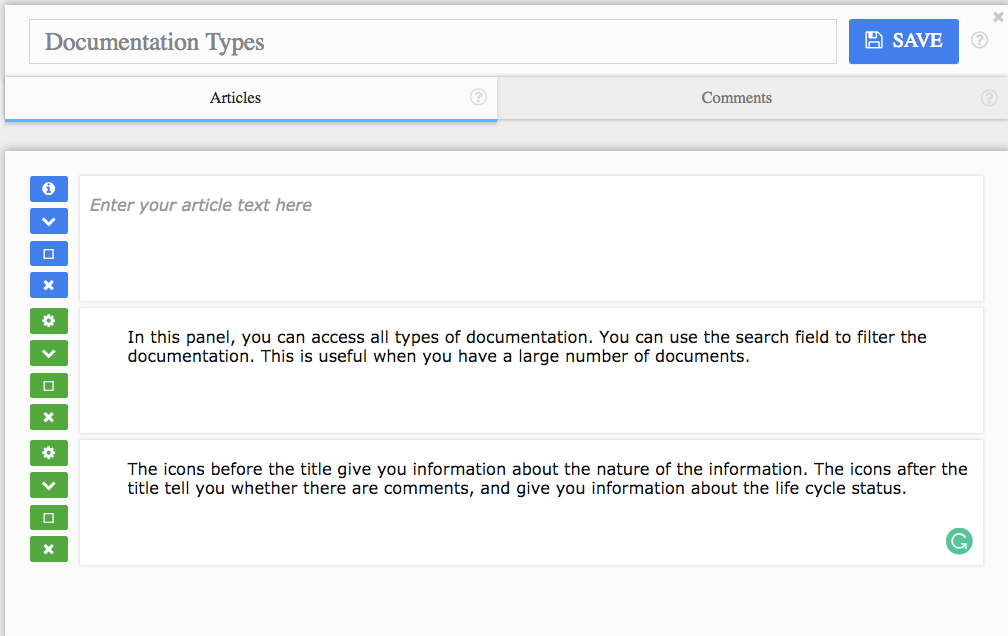Save the document with the SAVE button

tap(903, 41)
